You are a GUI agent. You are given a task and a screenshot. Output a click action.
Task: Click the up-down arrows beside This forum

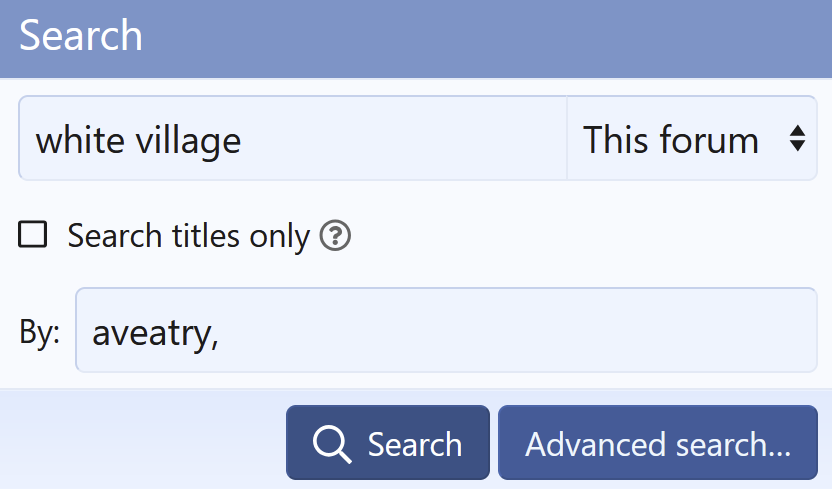tap(797, 139)
